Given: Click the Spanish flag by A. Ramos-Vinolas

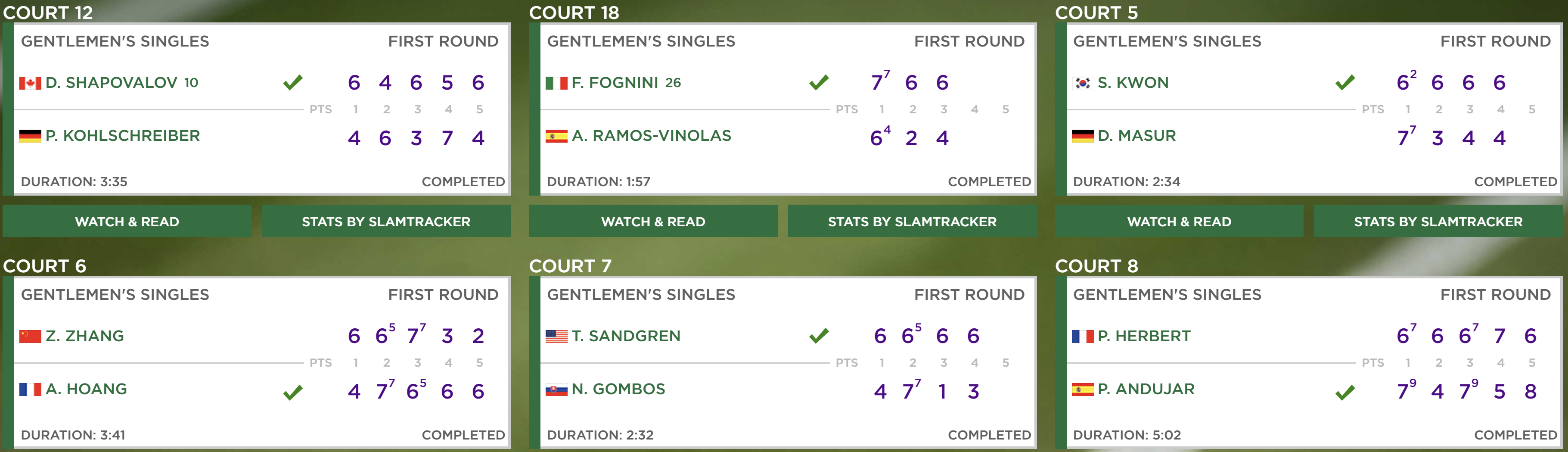Looking at the screenshot, I should click(556, 136).
